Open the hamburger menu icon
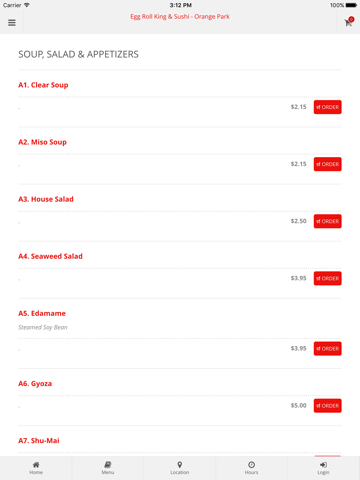The height and width of the screenshot is (480, 360). point(12,23)
